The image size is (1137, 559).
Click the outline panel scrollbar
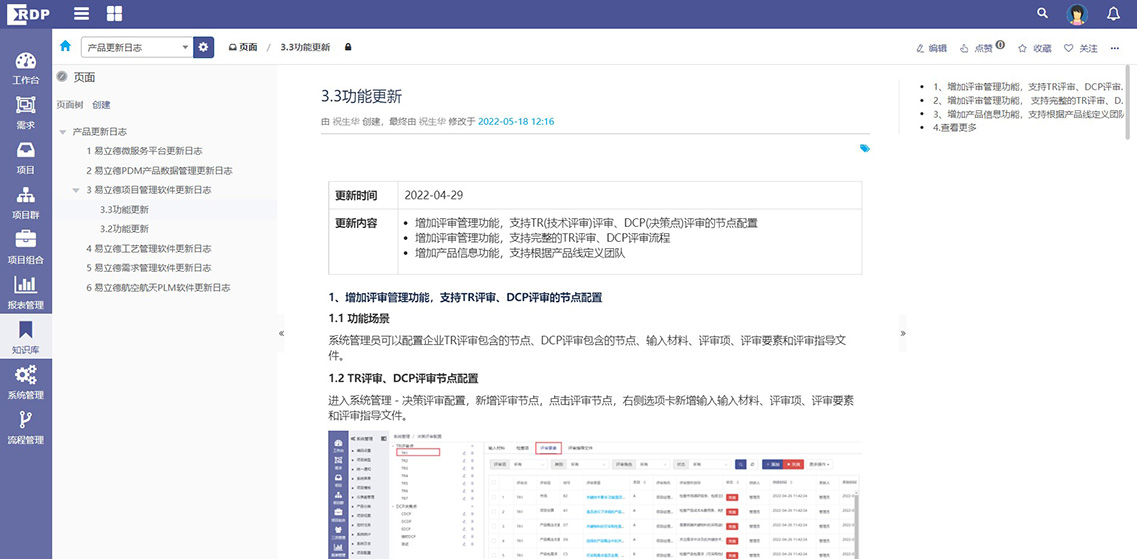click(x=1128, y=102)
